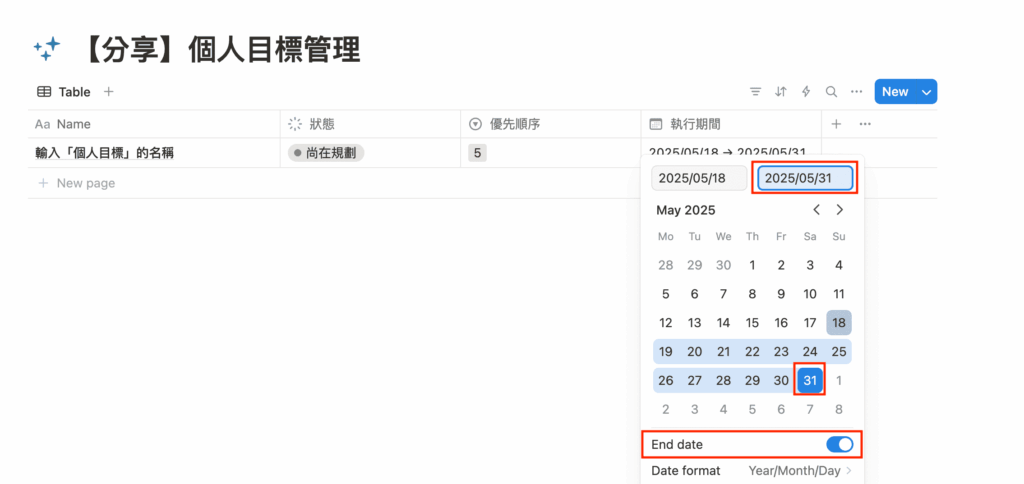This screenshot has width=1024, height=484.
Task: Click the search magnifier icon
Action: pyautogui.click(x=831, y=92)
